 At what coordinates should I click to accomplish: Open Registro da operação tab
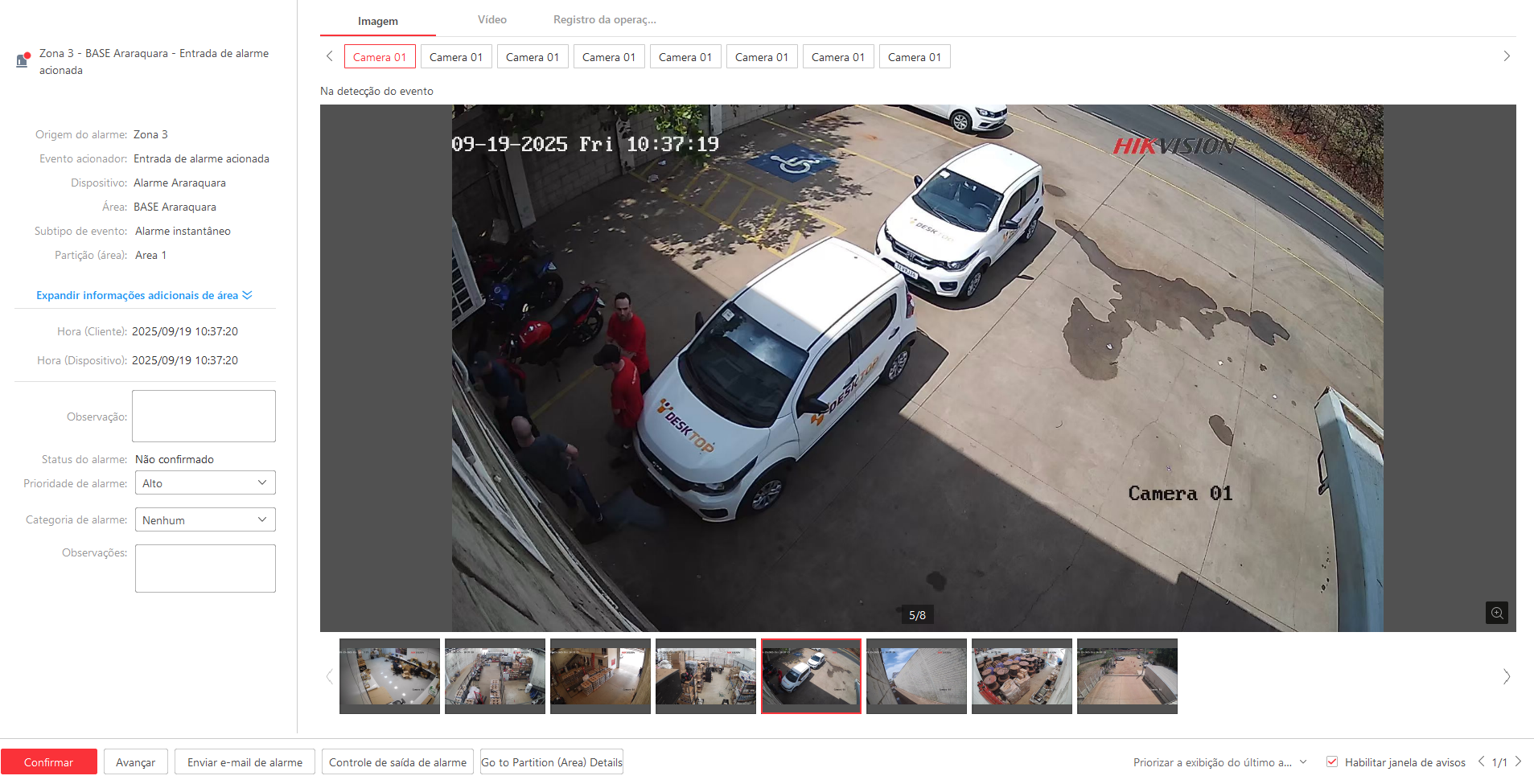pyautogui.click(x=604, y=20)
